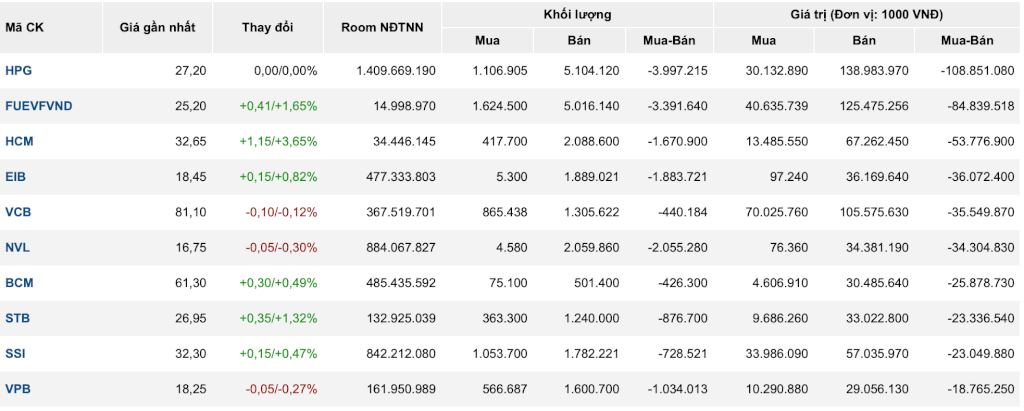Open the STB stock ticker link
The image size is (1024, 411).
pos(18,318)
